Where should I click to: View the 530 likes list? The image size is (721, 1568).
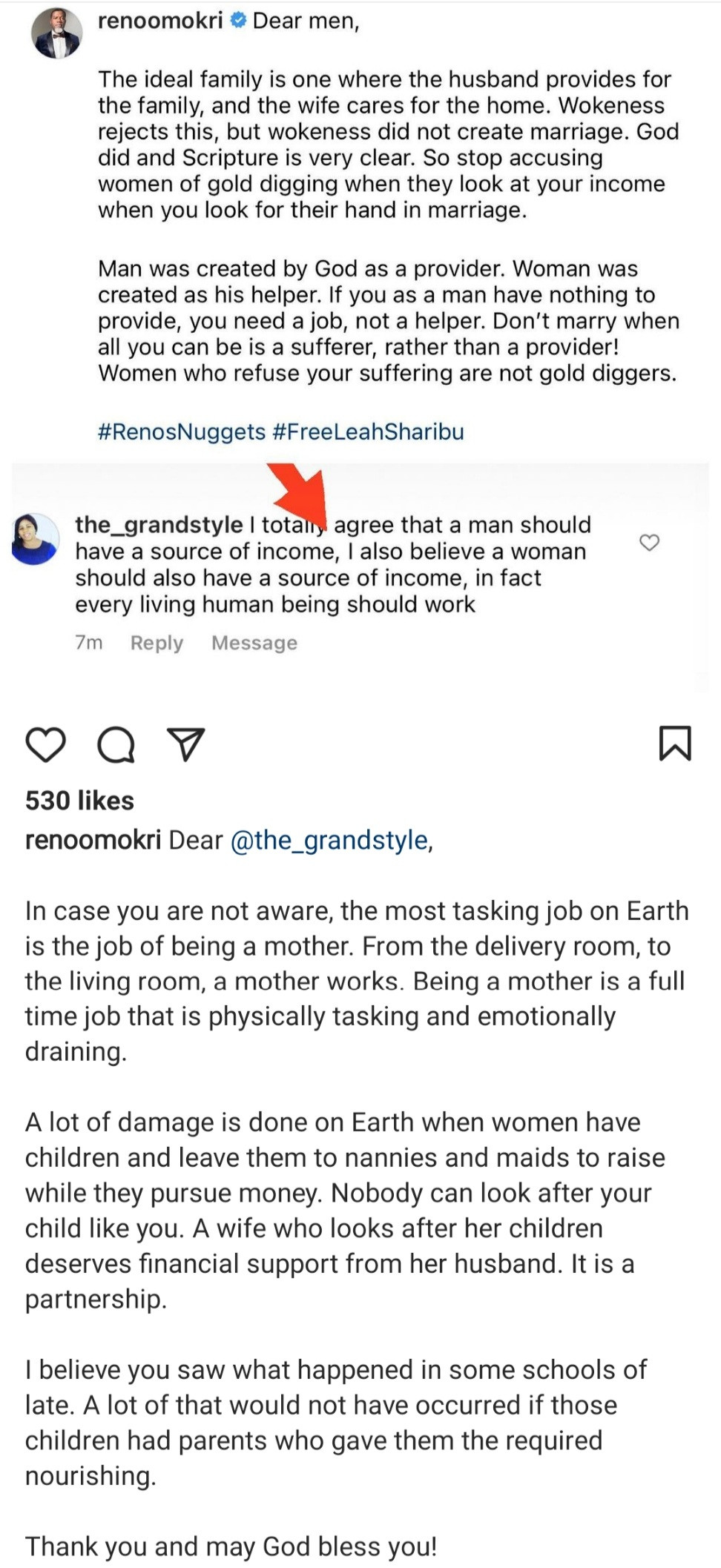79,801
